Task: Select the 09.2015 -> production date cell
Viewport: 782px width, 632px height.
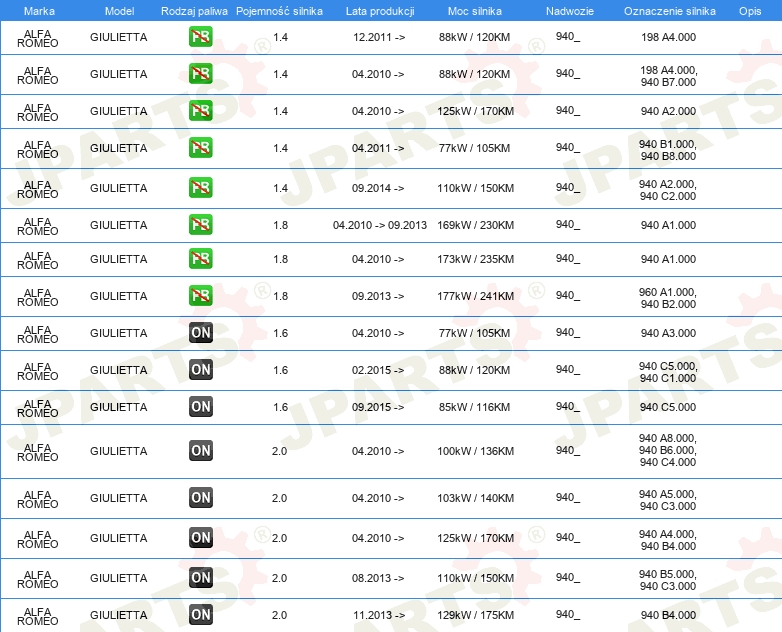Action: point(378,407)
